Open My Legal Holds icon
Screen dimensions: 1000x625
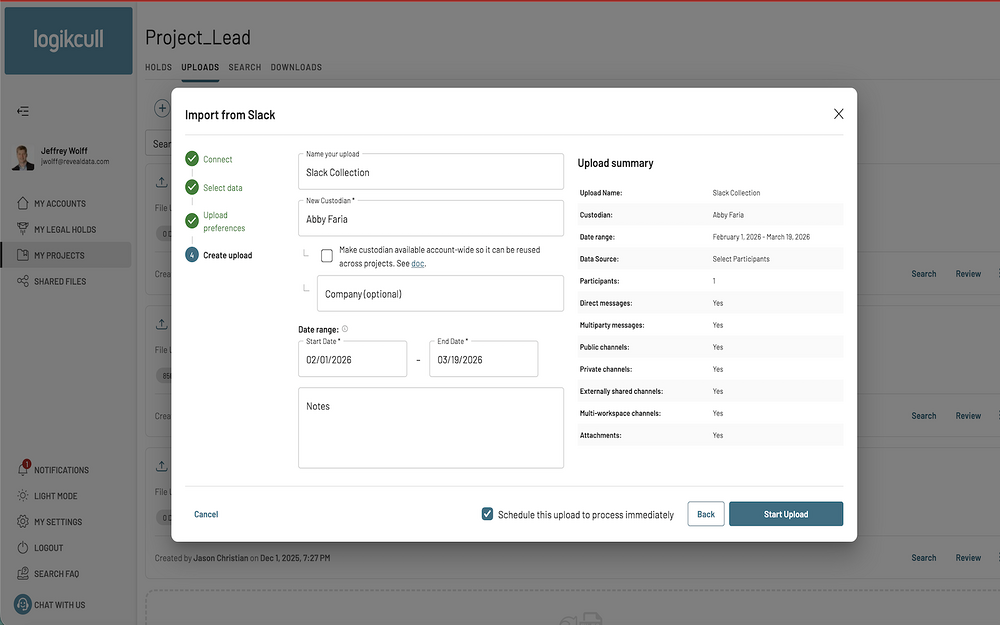click(x=23, y=229)
